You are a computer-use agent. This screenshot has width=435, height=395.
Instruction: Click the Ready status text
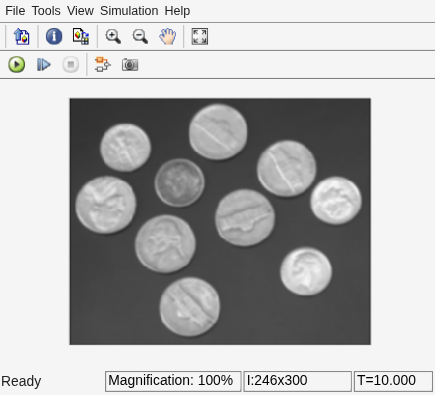(x=21, y=381)
